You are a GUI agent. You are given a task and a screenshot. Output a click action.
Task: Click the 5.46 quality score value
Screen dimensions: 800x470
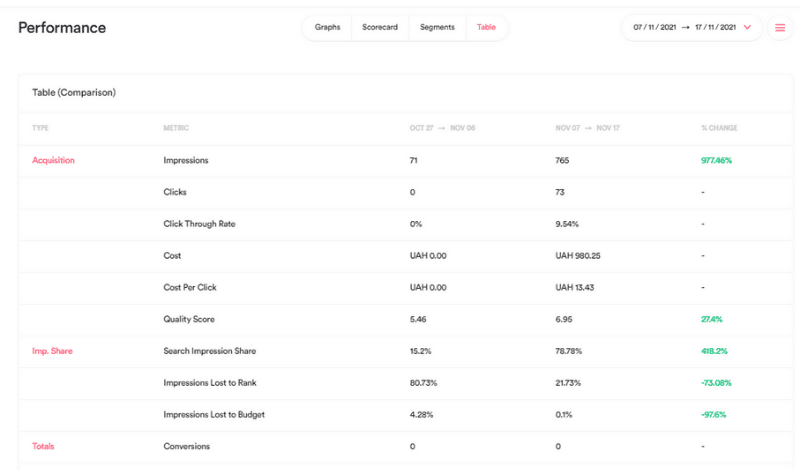tap(417, 319)
